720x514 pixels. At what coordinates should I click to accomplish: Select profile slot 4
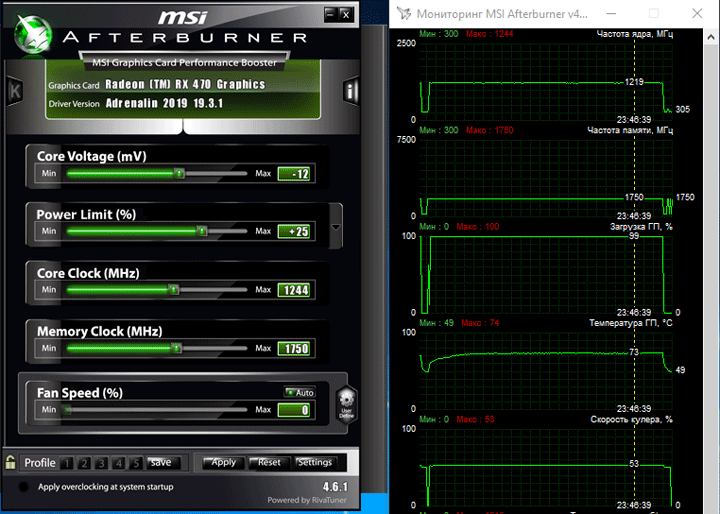[x=118, y=463]
